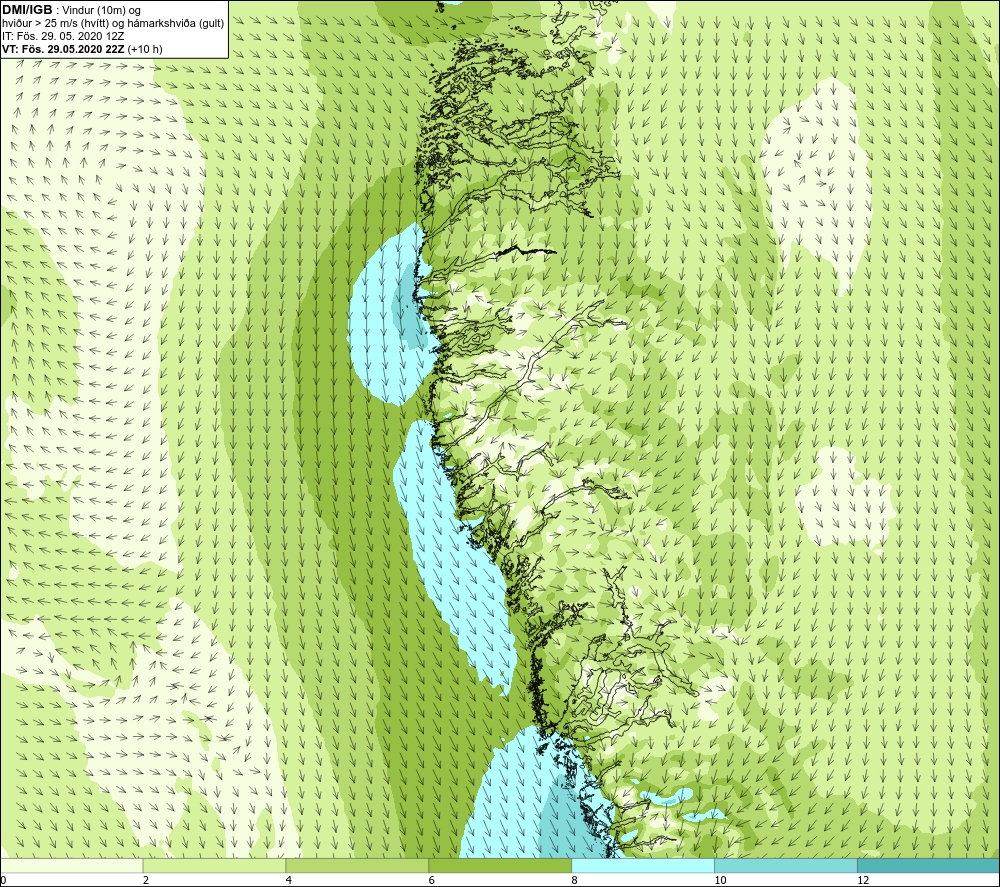Click the 8–10 m/s light cyan swatch
The width and height of the screenshot is (1000, 887).
pos(643,865)
